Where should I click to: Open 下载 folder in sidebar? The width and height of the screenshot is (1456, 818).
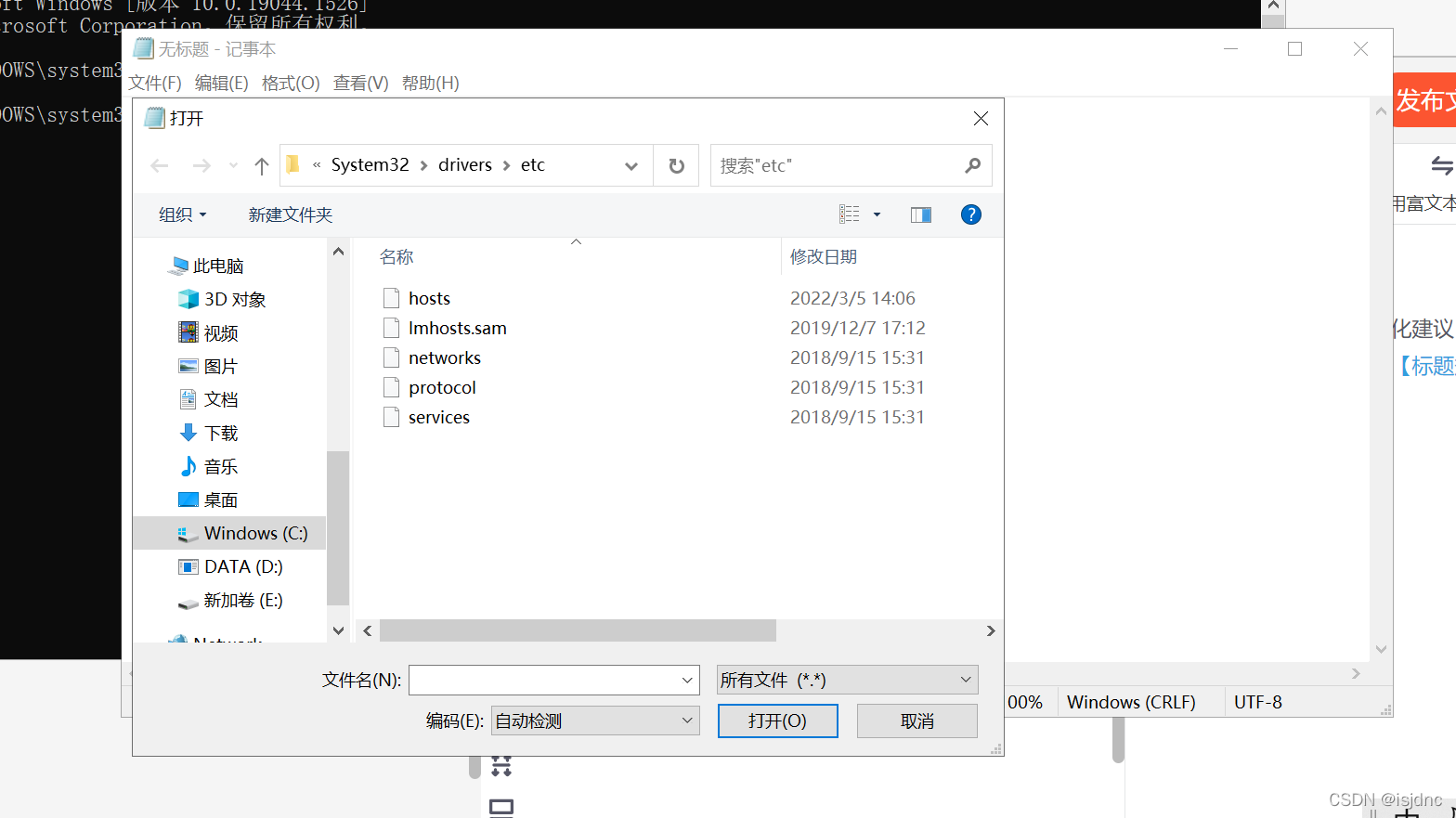208,433
